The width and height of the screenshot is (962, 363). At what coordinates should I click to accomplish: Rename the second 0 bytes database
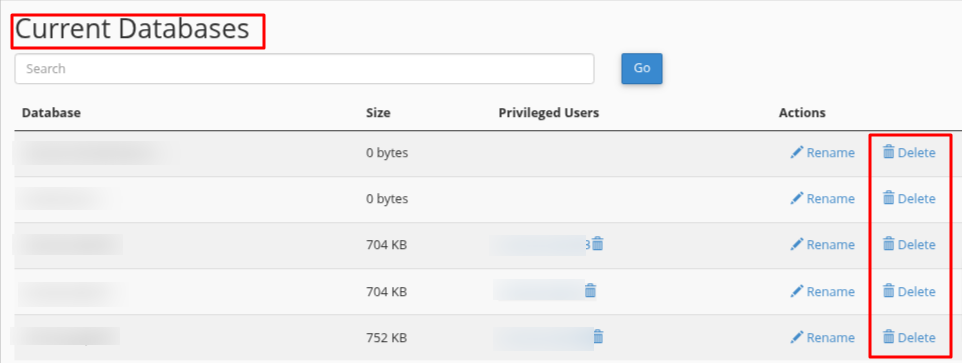[823, 199]
